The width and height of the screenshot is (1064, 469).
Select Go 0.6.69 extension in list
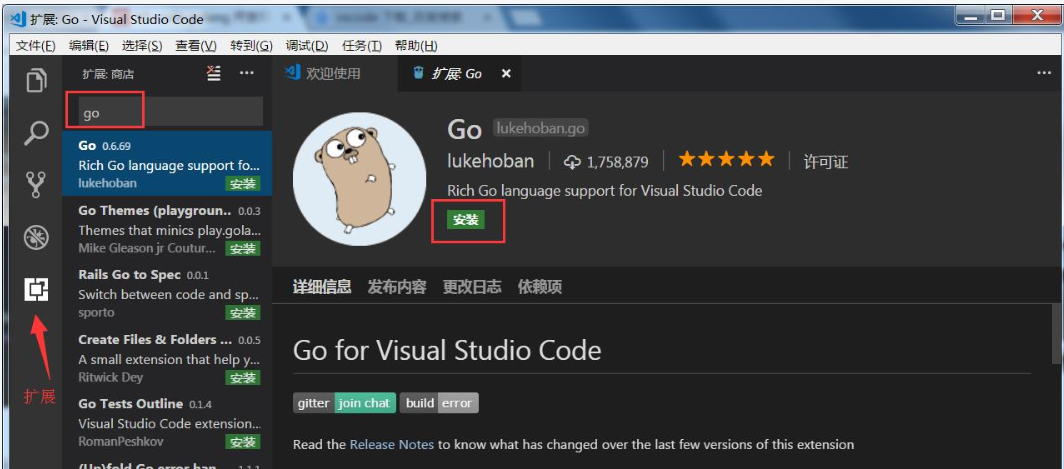167,164
